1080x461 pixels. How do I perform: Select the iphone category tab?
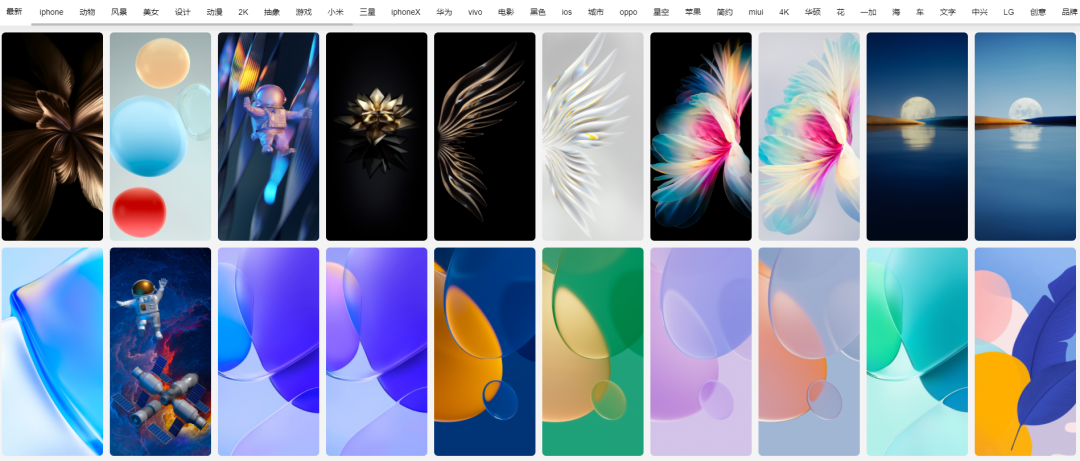coord(51,12)
